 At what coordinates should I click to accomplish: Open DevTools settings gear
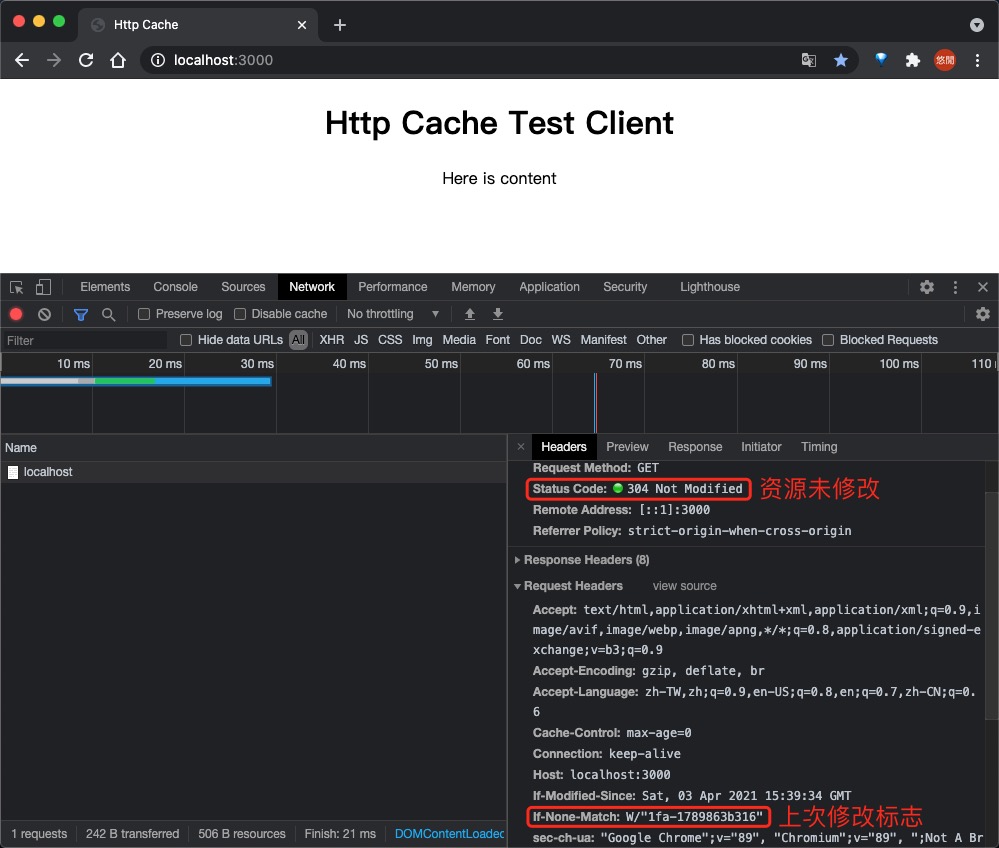927,287
